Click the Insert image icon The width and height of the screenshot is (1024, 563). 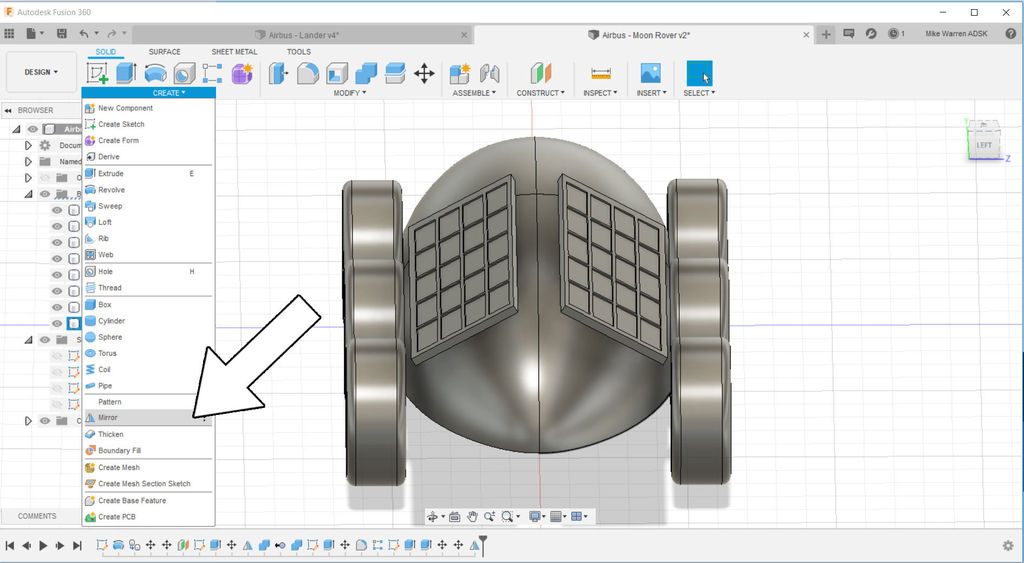coord(650,73)
